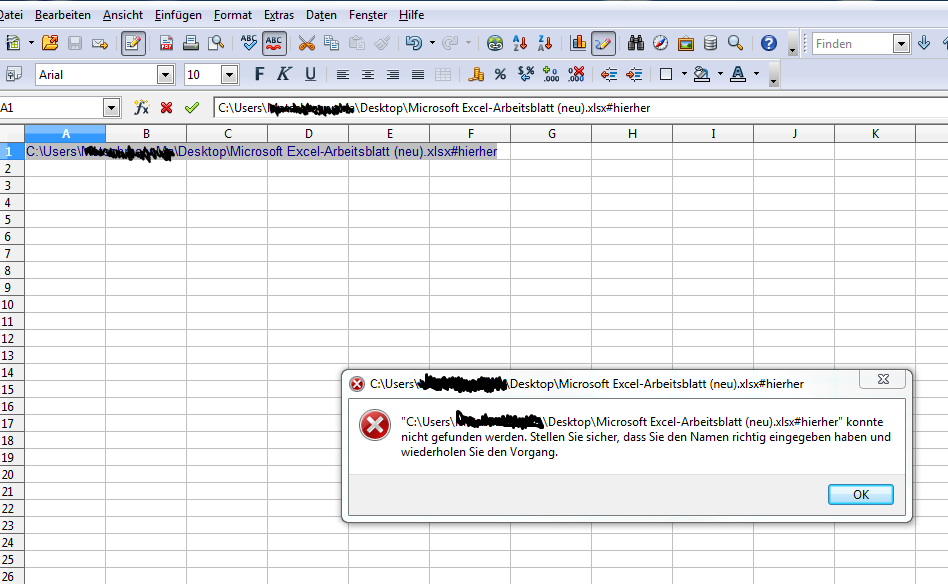Expand the Name Box A1 dropdown
The image size is (948, 584).
(x=111, y=108)
